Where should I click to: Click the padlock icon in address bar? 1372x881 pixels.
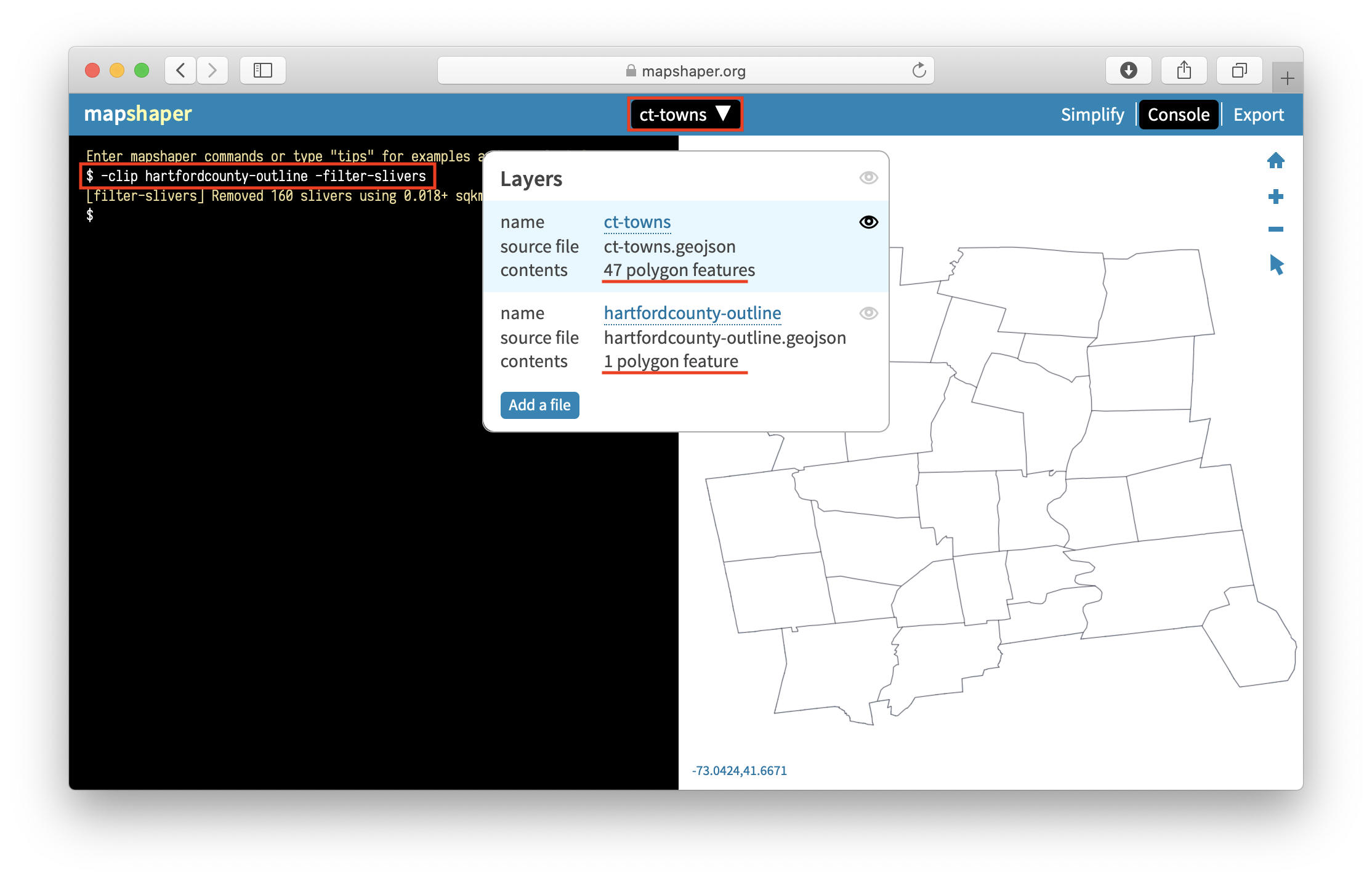(631, 71)
